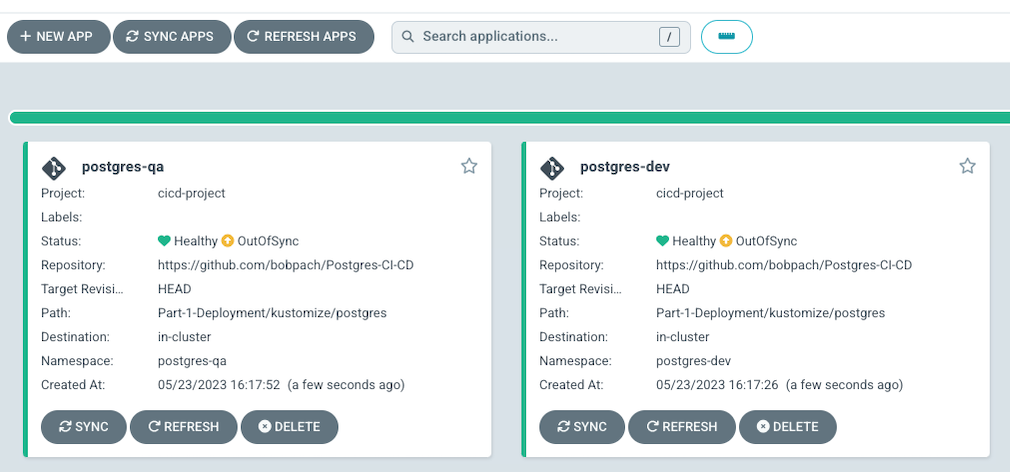Screen dimensions: 1010x472
Task: Delete the postgres-dev application
Action: pyautogui.click(x=787, y=426)
